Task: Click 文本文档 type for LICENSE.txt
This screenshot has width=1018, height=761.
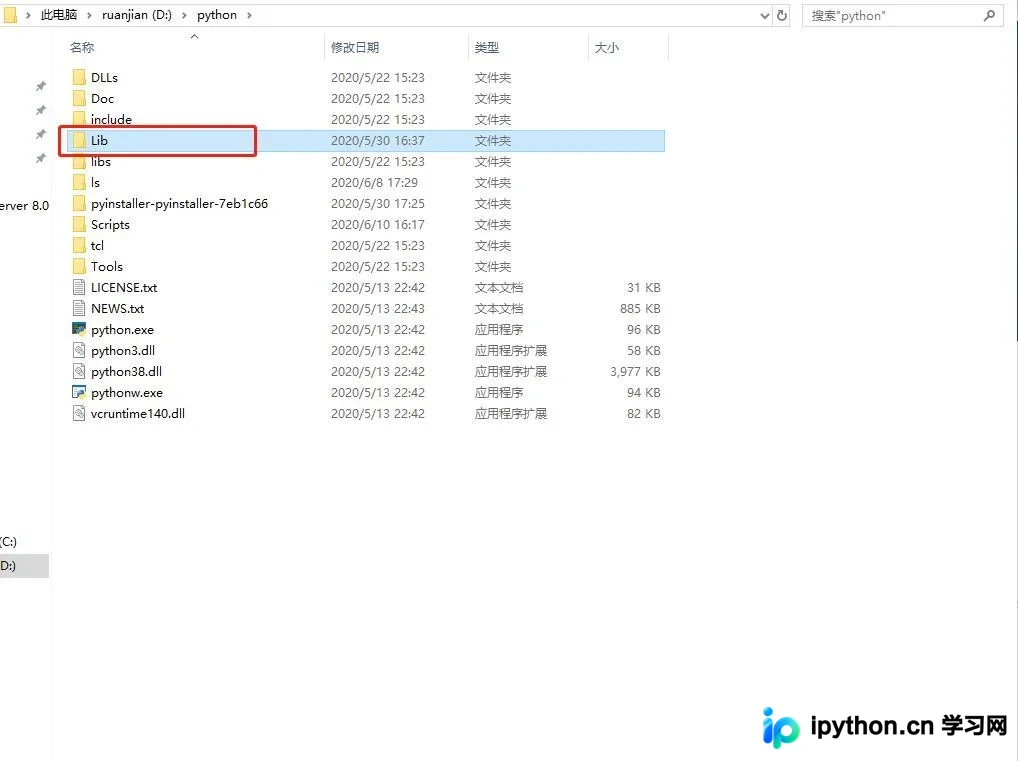Action: [x=499, y=288]
